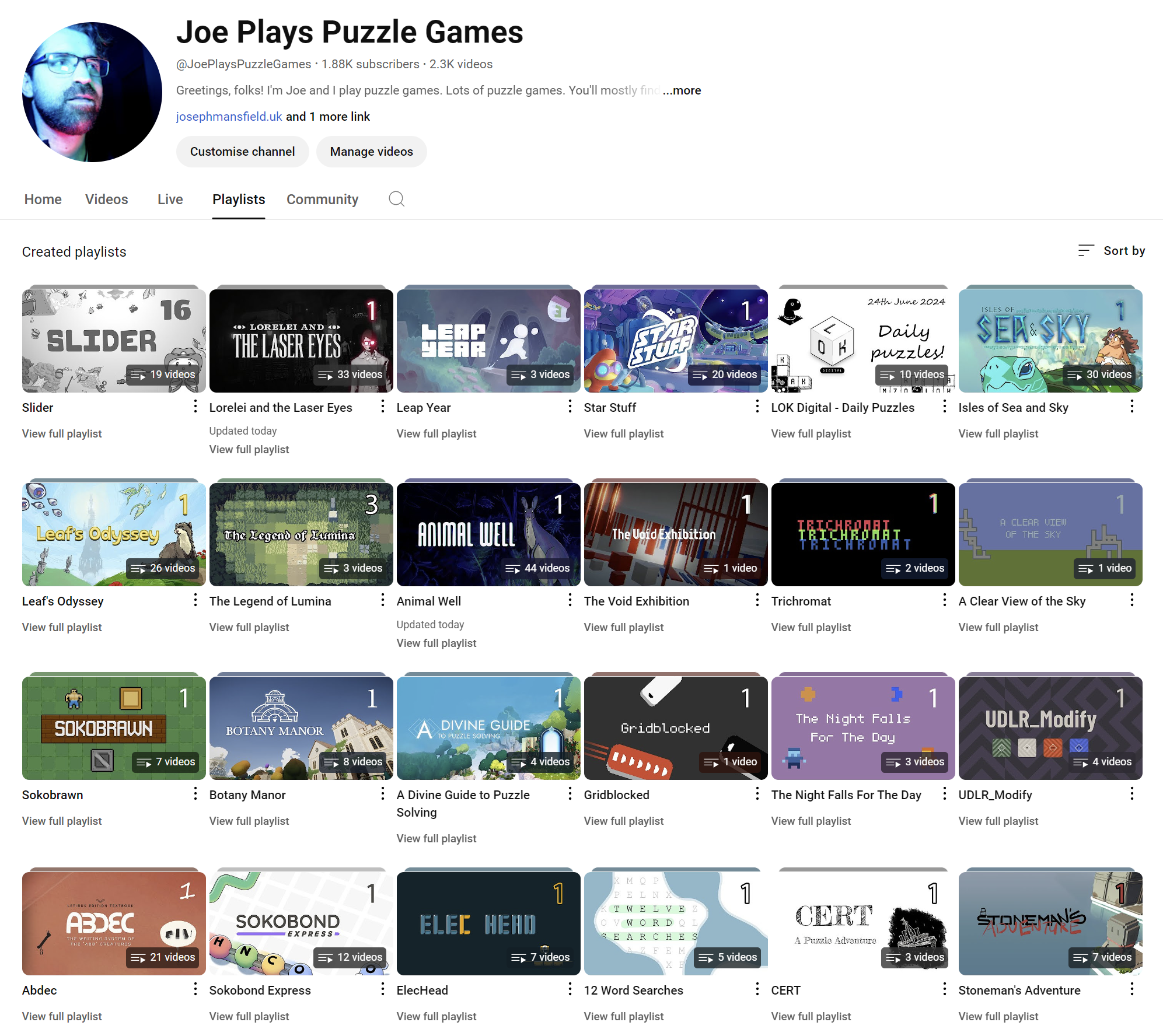Image resolution: width=1163 pixels, height=1036 pixels.
Task: Open the three-dot menu for Gridblocked
Action: (757, 794)
